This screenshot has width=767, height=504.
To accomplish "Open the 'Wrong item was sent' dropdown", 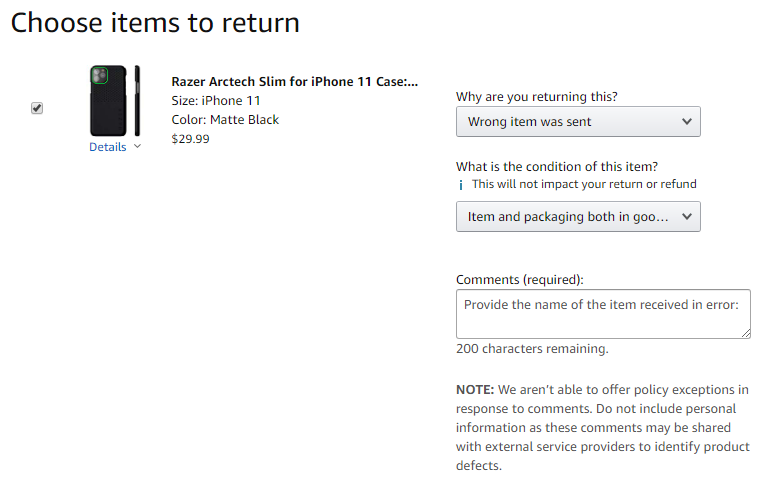I will coord(578,121).
